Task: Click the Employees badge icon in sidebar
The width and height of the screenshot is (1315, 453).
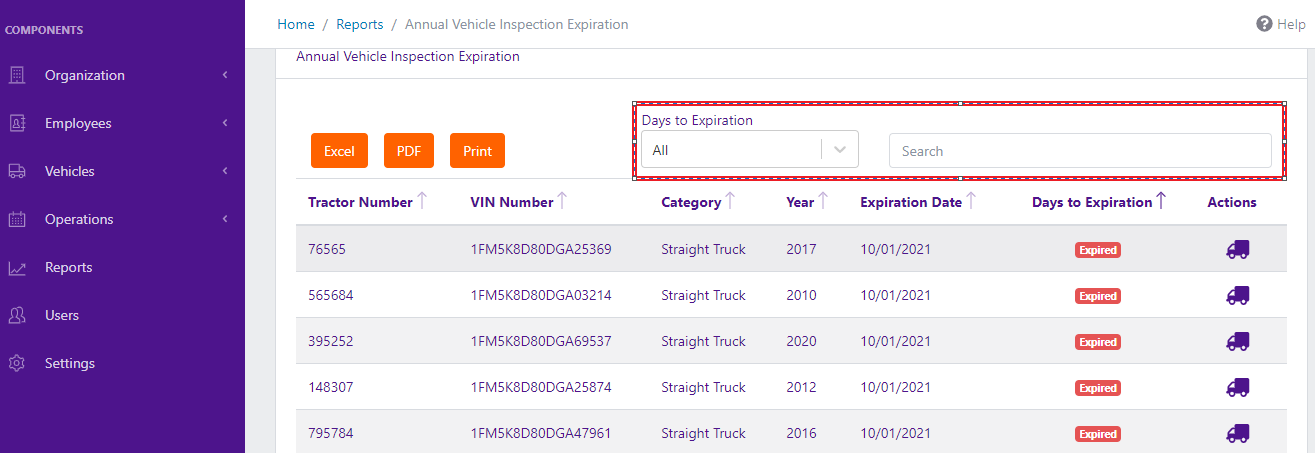Action: pos(17,123)
